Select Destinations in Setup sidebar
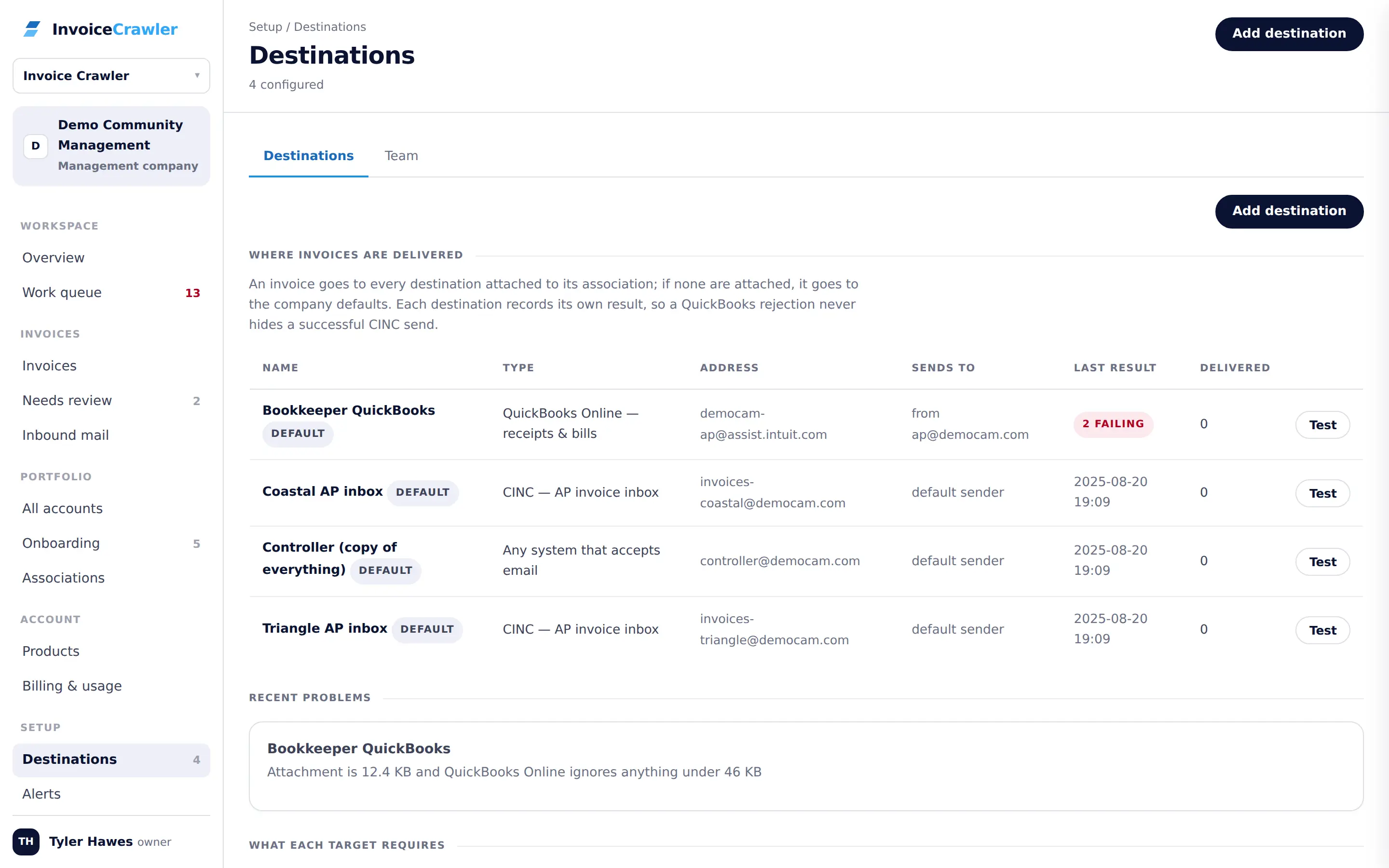This screenshot has height=868, width=1389. (x=111, y=759)
